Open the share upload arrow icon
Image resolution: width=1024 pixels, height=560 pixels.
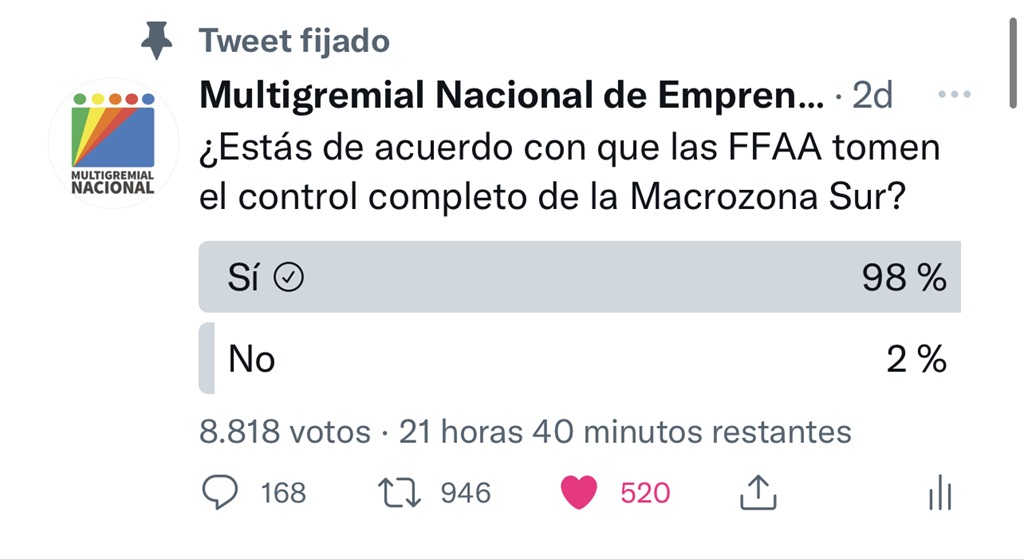(758, 492)
